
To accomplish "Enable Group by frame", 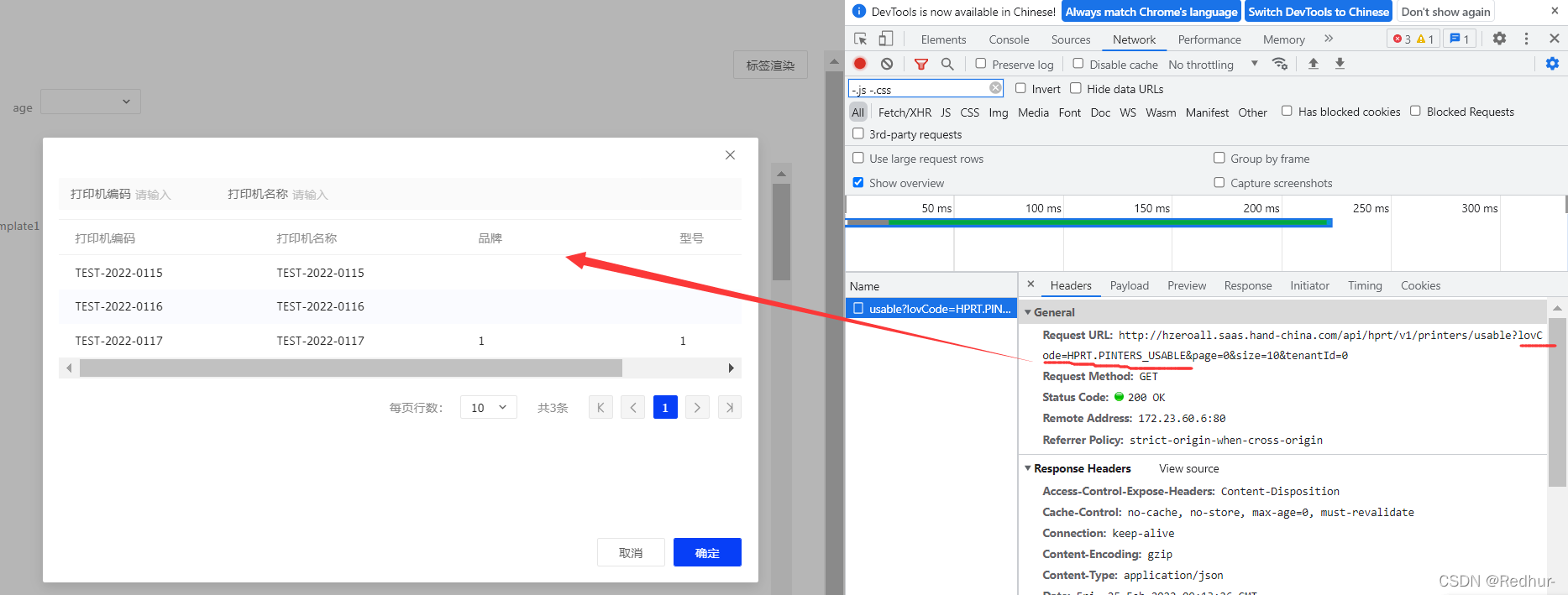I will pyautogui.click(x=1219, y=158).
